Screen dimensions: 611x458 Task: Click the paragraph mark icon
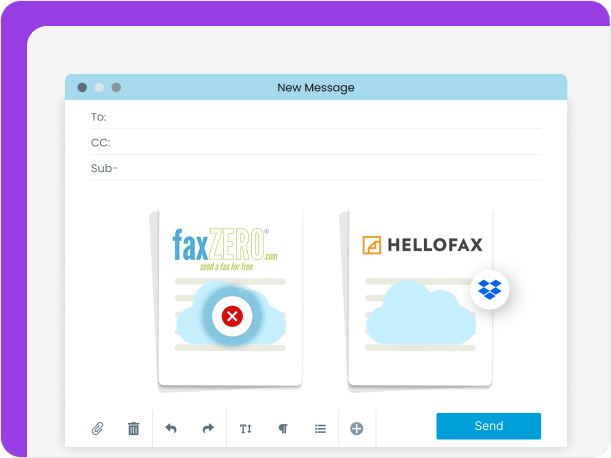(x=283, y=429)
